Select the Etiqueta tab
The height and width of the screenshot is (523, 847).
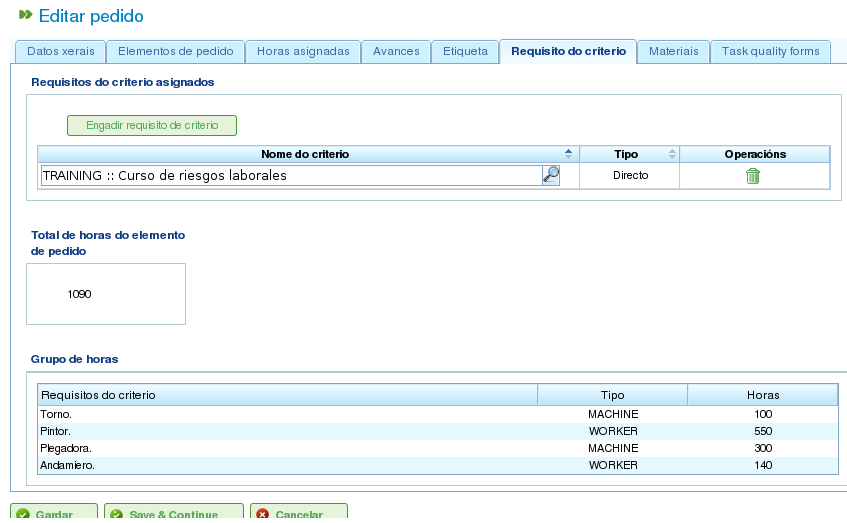coord(465,51)
